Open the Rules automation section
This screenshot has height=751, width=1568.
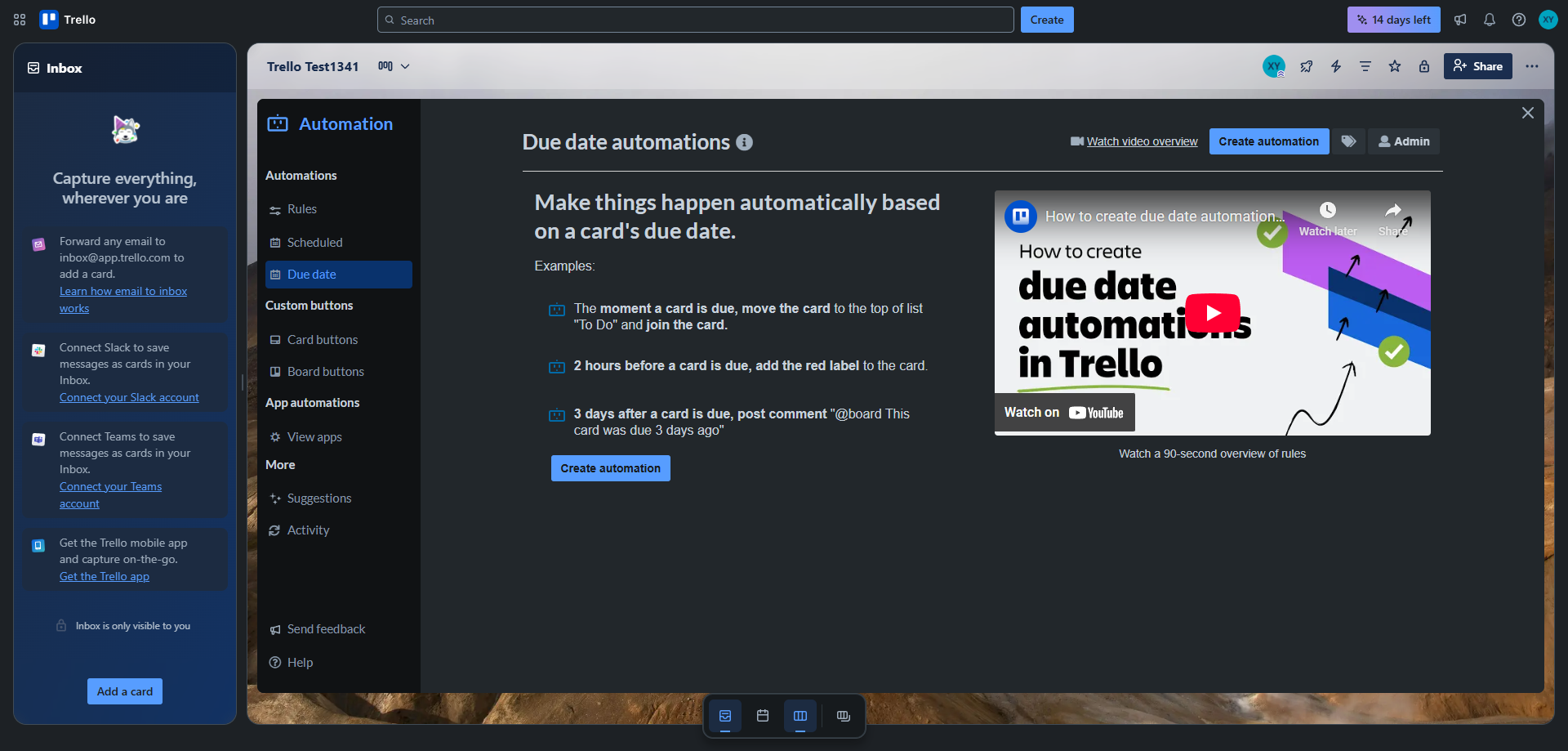point(339,209)
